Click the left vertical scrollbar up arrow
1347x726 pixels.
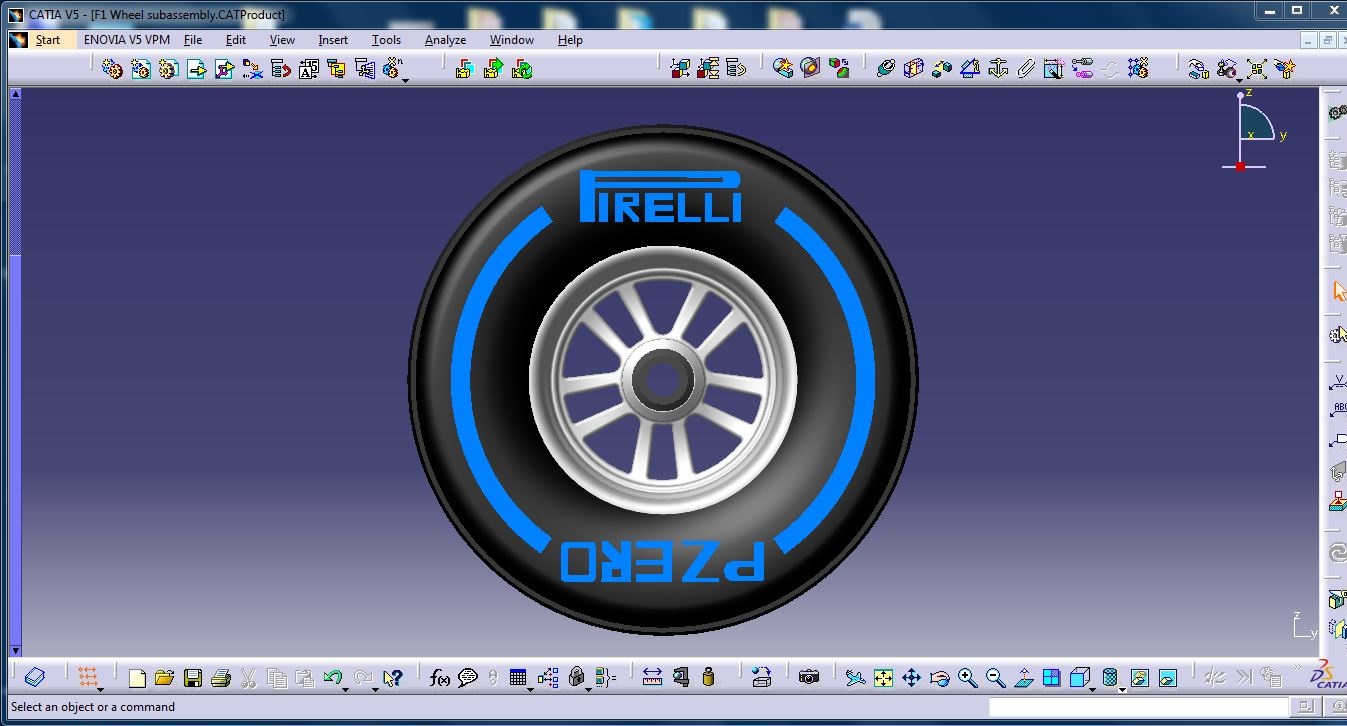click(x=15, y=94)
